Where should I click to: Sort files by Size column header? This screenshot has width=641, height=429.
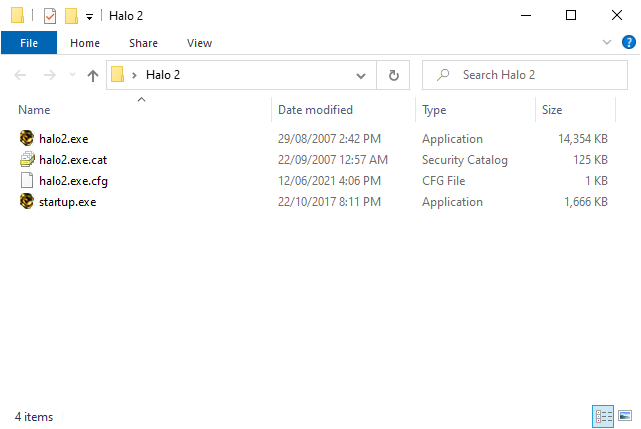tap(552, 110)
